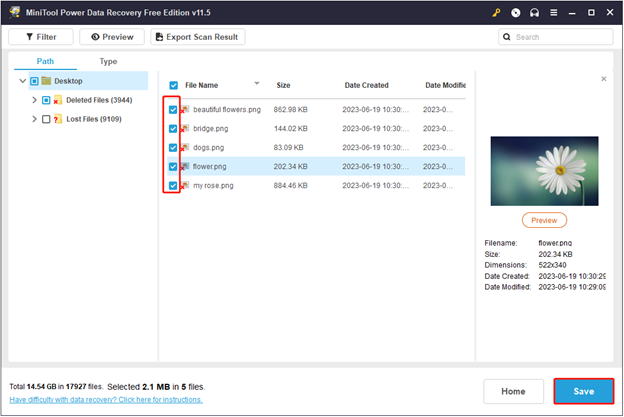The width and height of the screenshot is (624, 417).
Task: Select the bridge.png file name
Action: click(x=211, y=129)
